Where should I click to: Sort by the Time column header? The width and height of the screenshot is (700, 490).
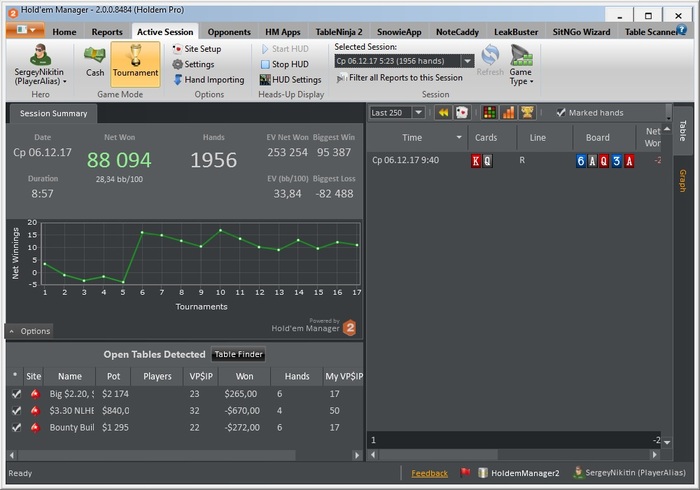(412, 138)
